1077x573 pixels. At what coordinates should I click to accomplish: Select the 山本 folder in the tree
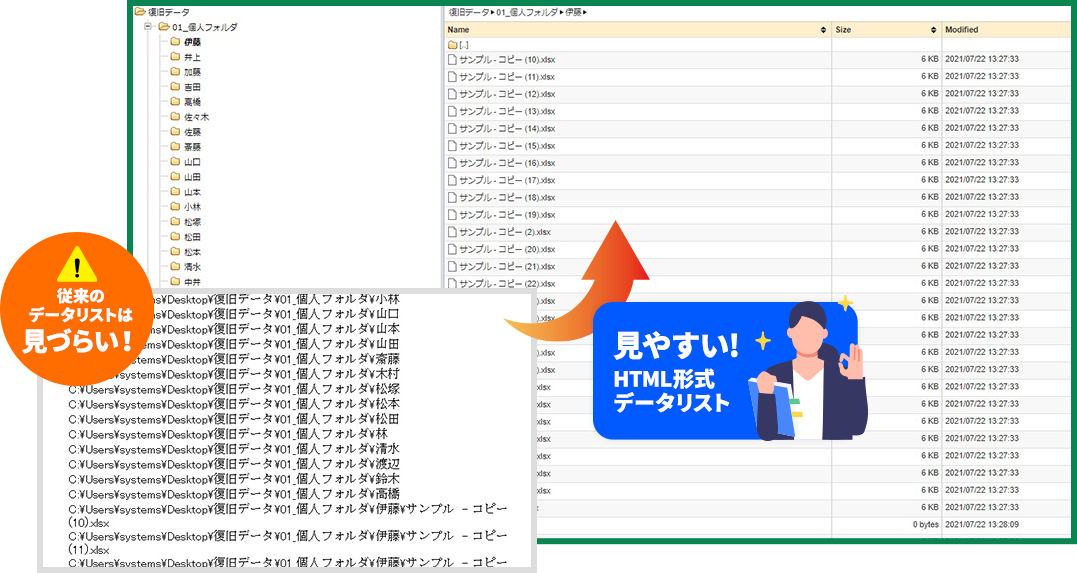coord(191,191)
